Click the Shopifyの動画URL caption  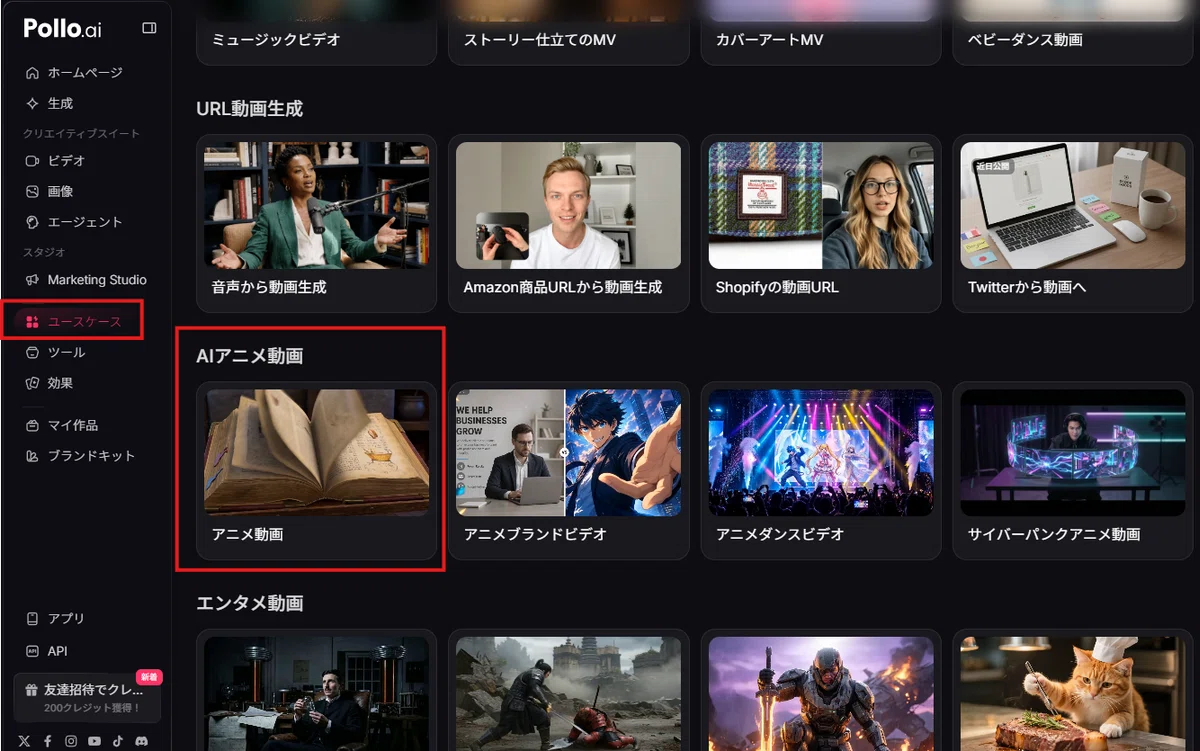tap(777, 287)
